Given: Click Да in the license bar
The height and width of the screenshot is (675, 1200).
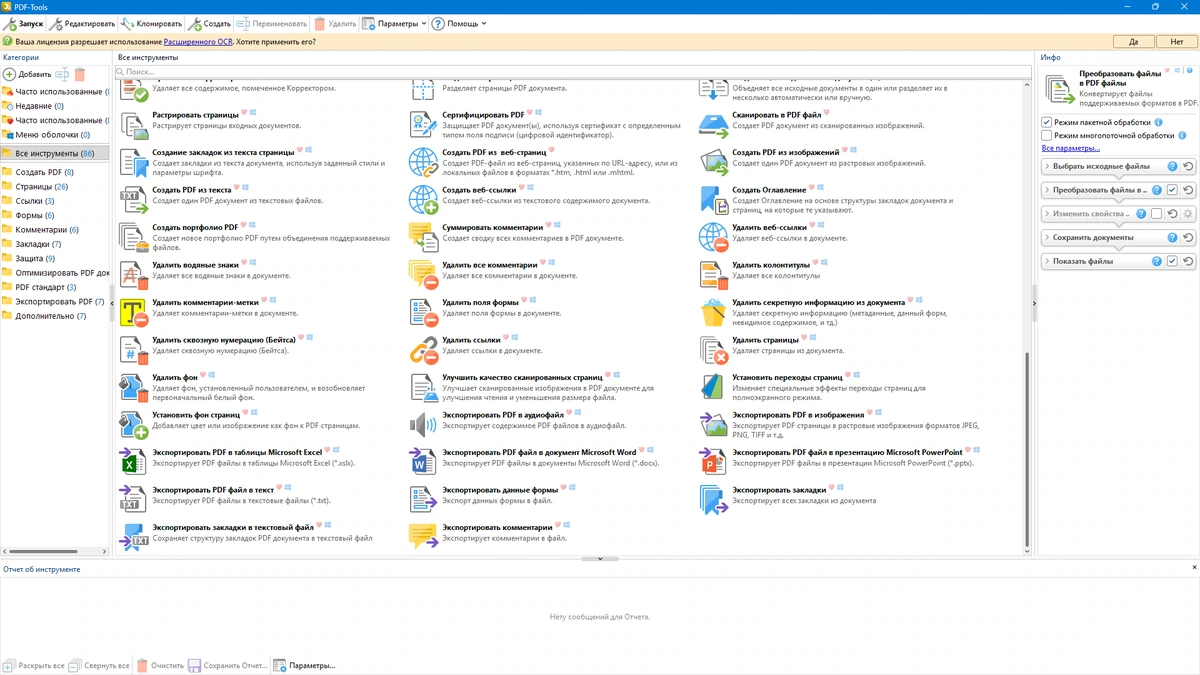Looking at the screenshot, I should click(x=1134, y=42).
